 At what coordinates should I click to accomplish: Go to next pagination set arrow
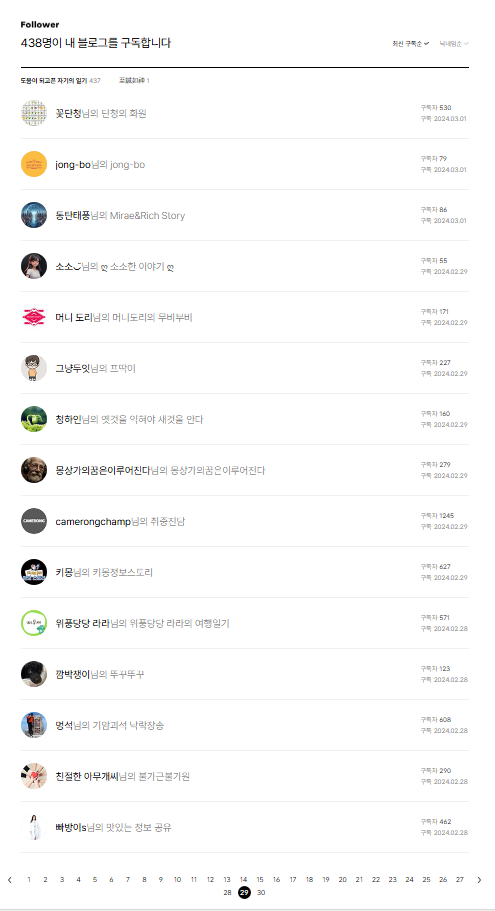(479, 880)
